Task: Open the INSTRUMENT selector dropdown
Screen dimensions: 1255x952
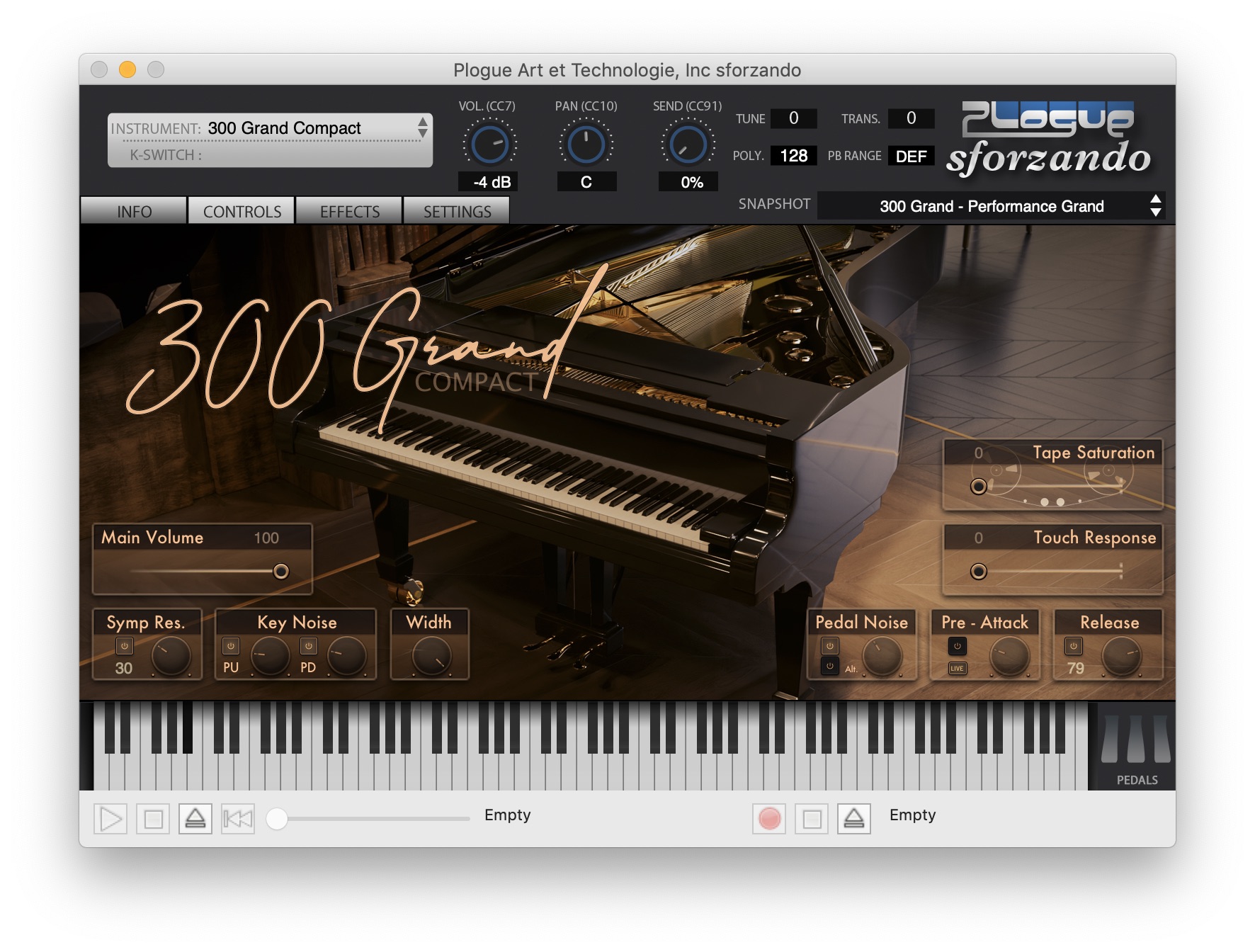Action: (269, 128)
